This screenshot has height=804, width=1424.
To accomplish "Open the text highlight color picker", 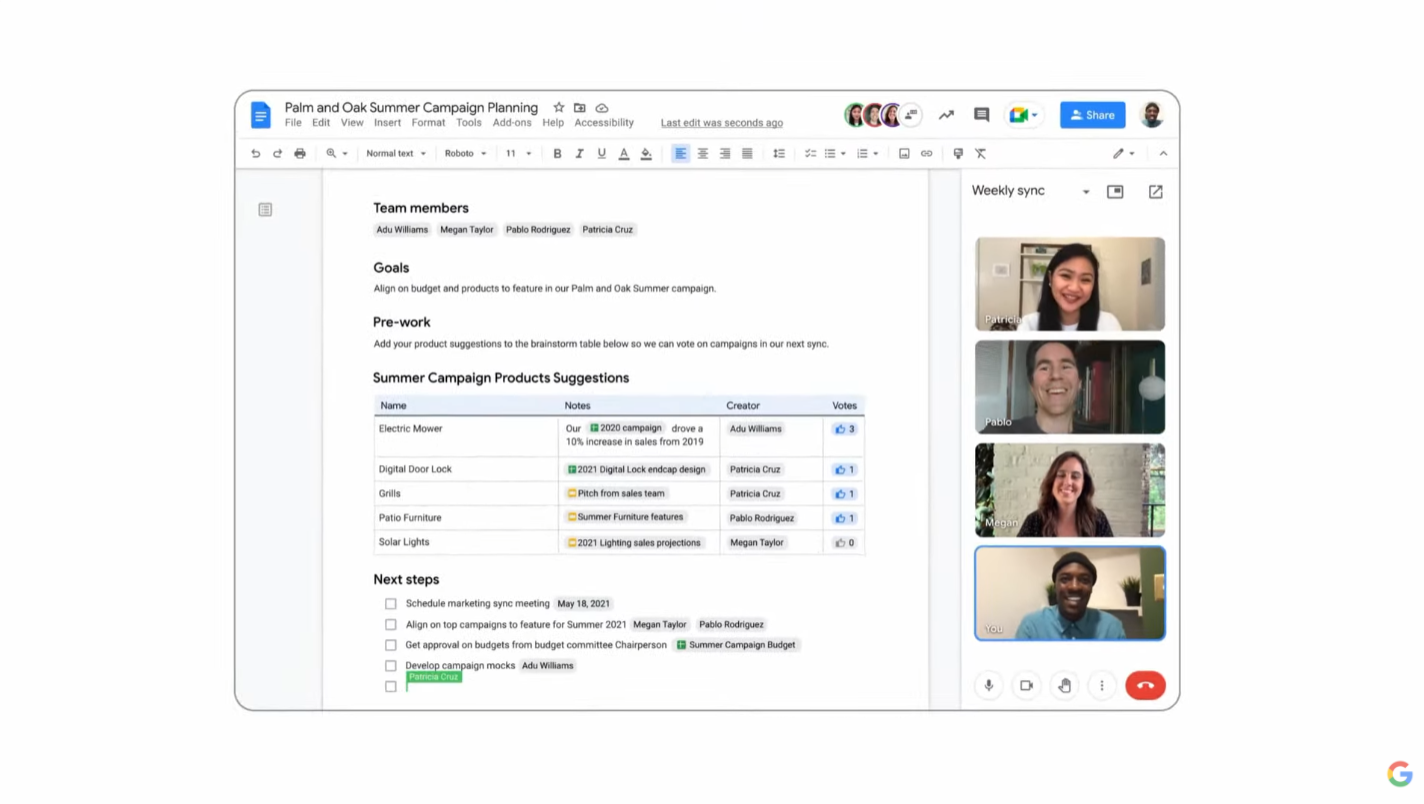I will click(x=646, y=154).
